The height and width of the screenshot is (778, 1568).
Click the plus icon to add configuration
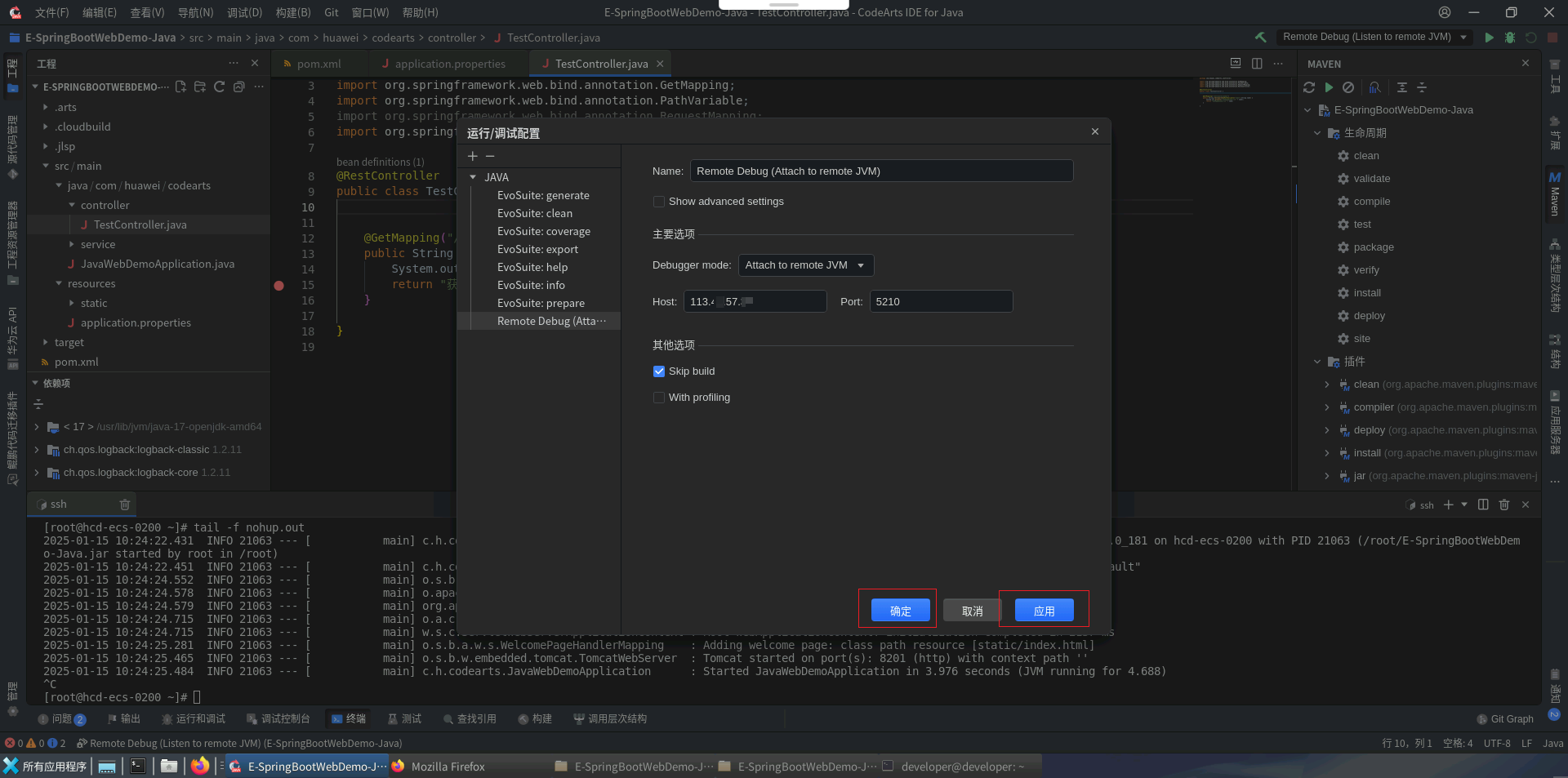click(472, 156)
